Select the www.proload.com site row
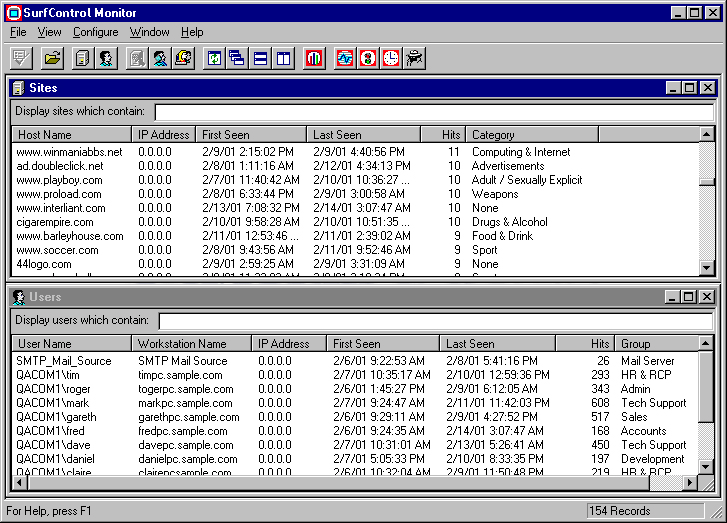727x523 pixels. (355, 194)
